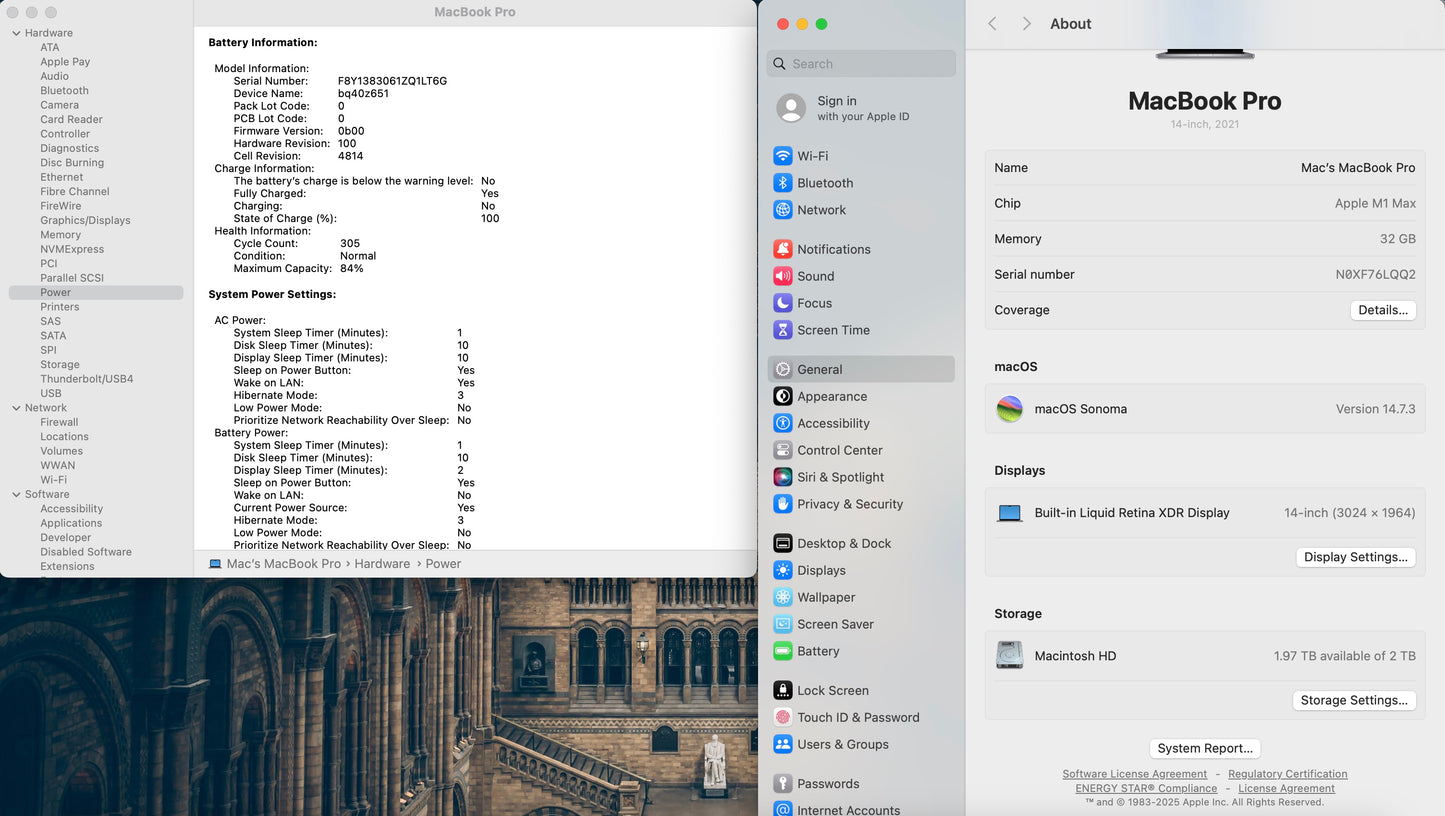The width and height of the screenshot is (1445, 816).
Task: Open Display Settings... button
Action: pyautogui.click(x=1355, y=557)
